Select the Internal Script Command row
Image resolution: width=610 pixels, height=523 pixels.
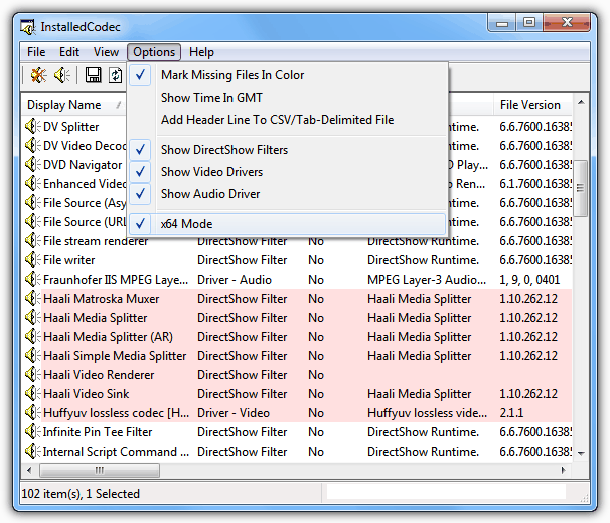click(297, 451)
